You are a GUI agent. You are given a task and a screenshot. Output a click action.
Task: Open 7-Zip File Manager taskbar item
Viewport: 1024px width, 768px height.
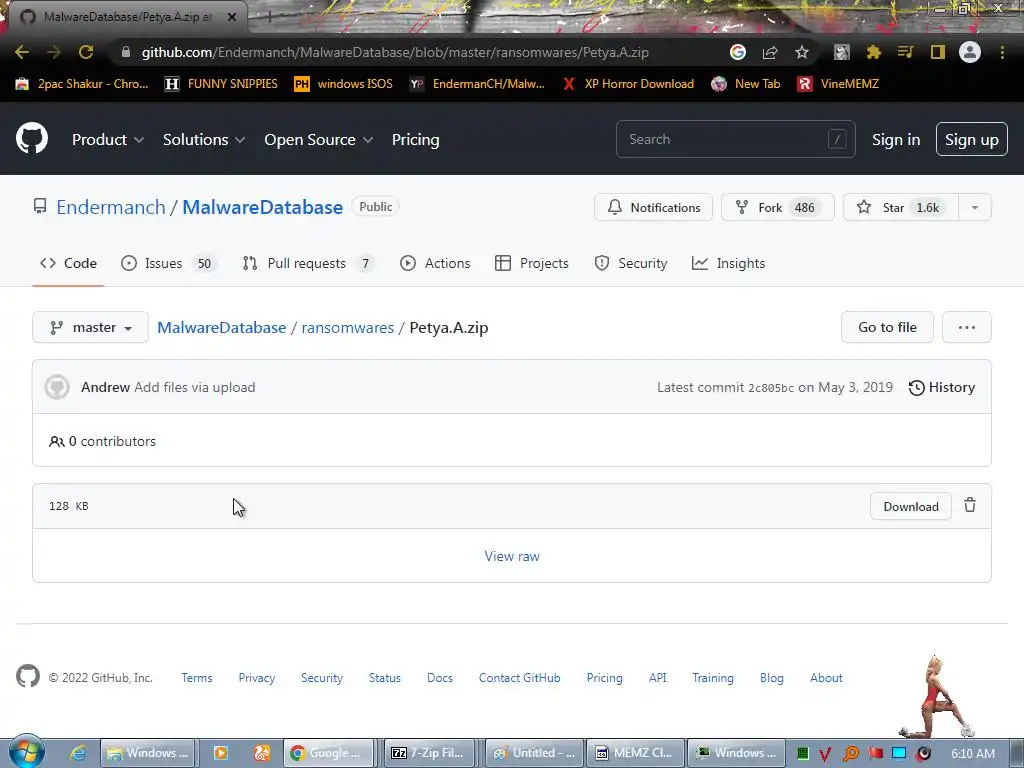429,753
